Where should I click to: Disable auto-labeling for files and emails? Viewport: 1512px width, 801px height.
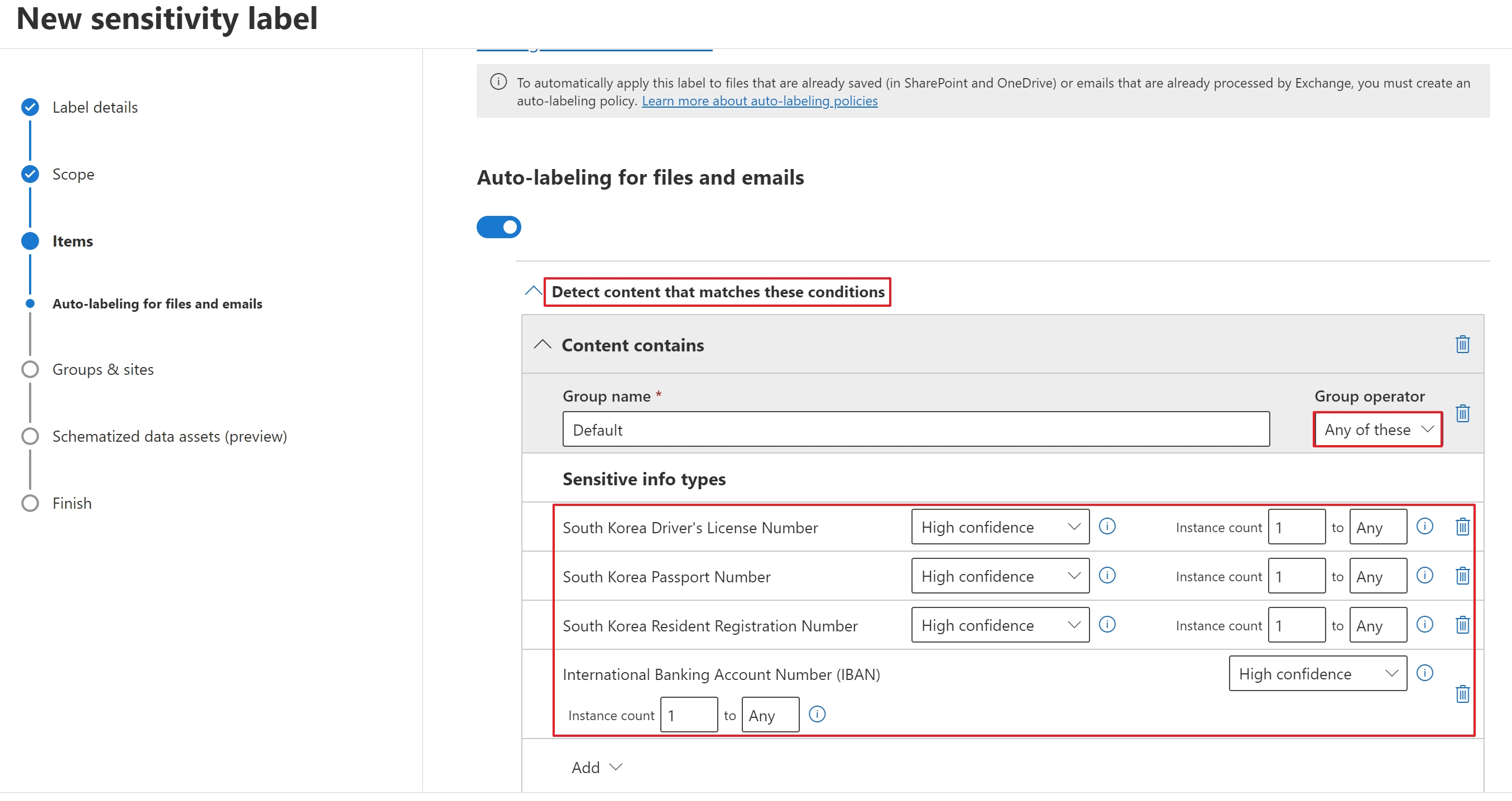pyautogui.click(x=499, y=227)
